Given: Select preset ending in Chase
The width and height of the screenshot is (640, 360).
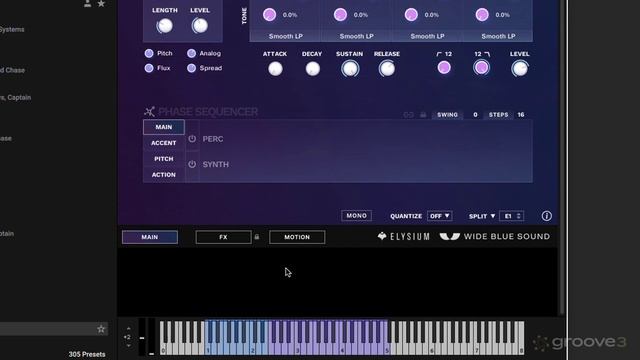Looking at the screenshot, I should [12, 70].
